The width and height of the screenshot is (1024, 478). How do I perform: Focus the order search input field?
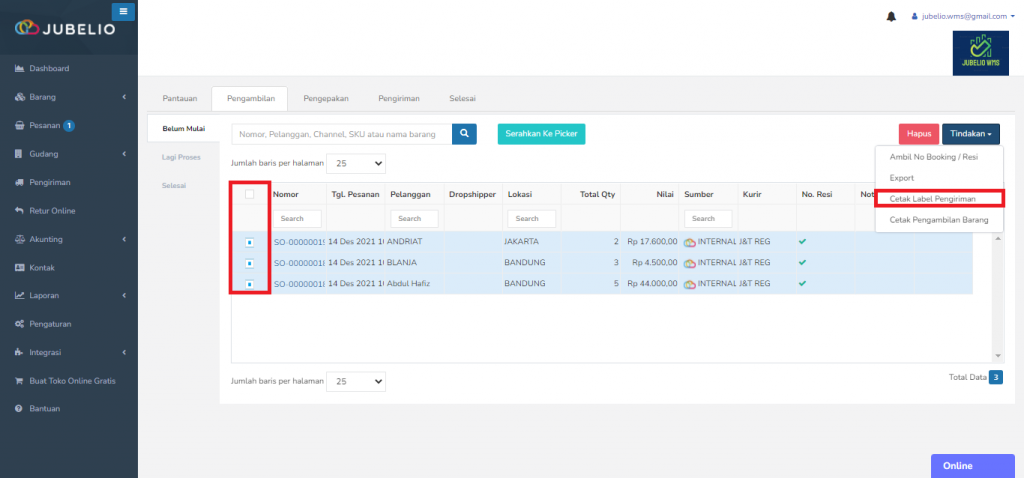point(342,134)
